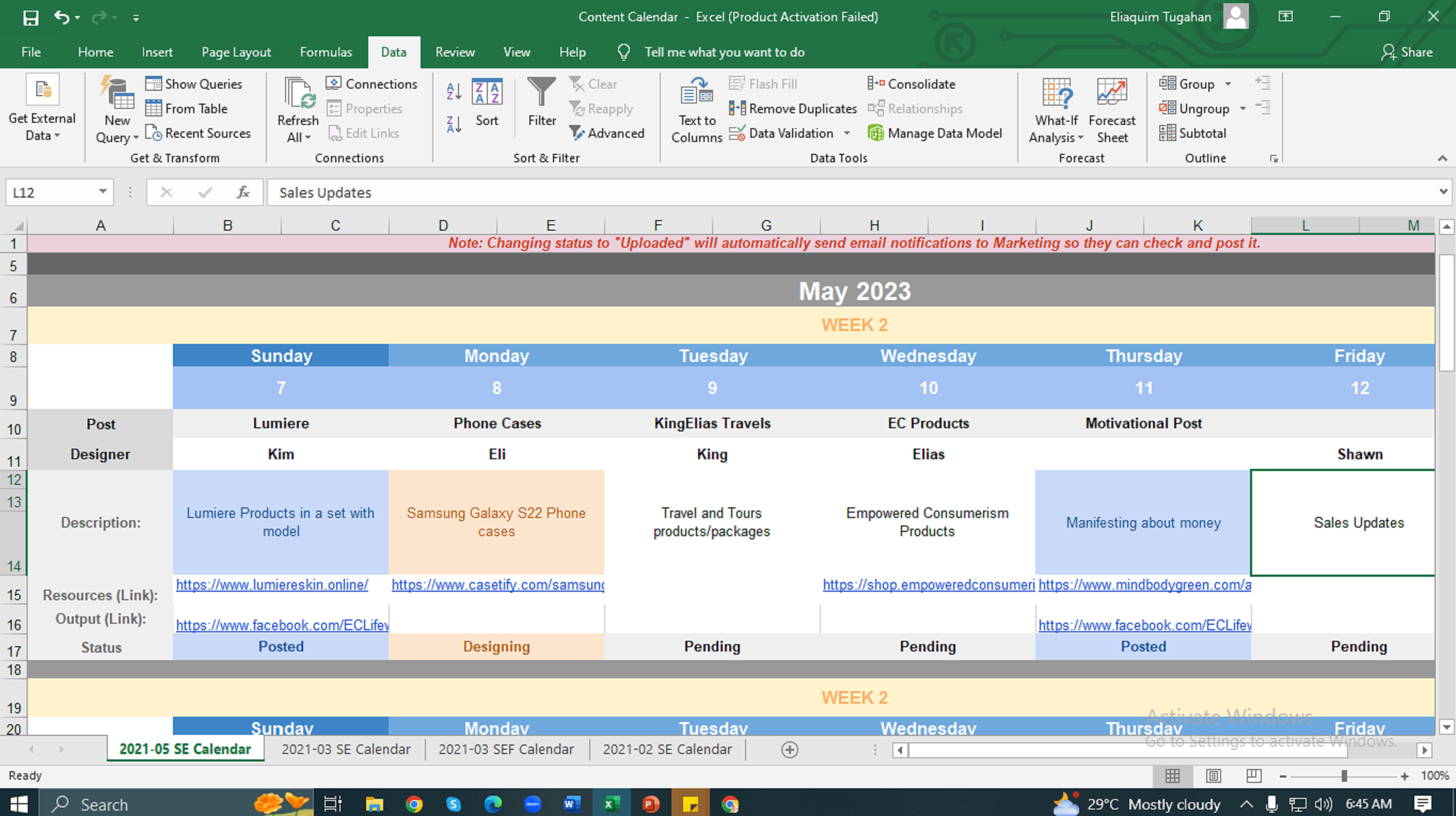
Task: Open the lumiereskin.online resource link
Action: 272,585
